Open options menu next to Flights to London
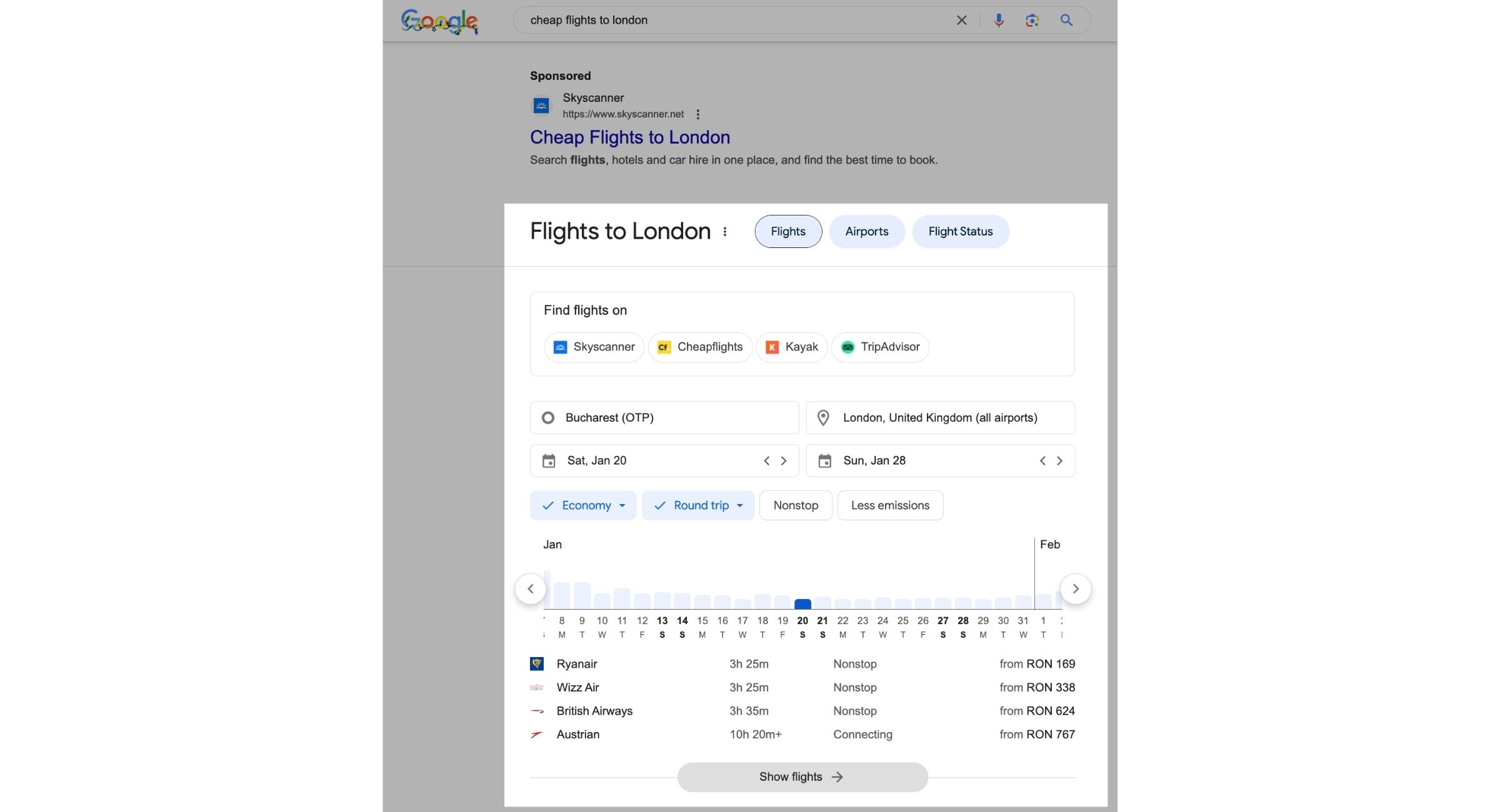1500x812 pixels. (x=724, y=232)
